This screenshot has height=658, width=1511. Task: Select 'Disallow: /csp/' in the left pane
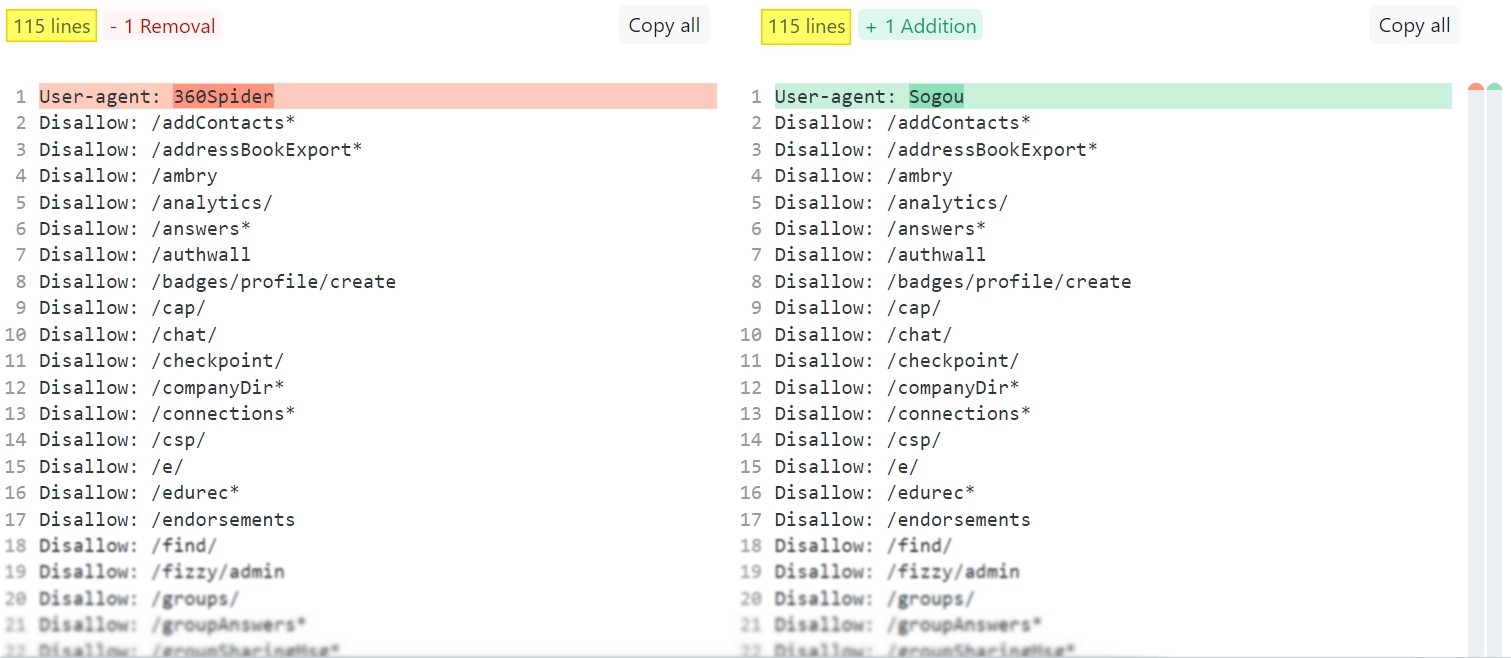[x=122, y=440]
